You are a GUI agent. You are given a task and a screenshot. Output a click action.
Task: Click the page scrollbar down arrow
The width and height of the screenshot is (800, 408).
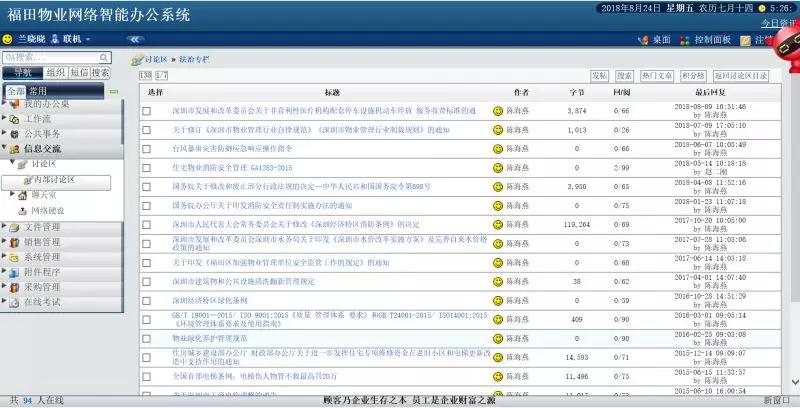click(x=795, y=381)
